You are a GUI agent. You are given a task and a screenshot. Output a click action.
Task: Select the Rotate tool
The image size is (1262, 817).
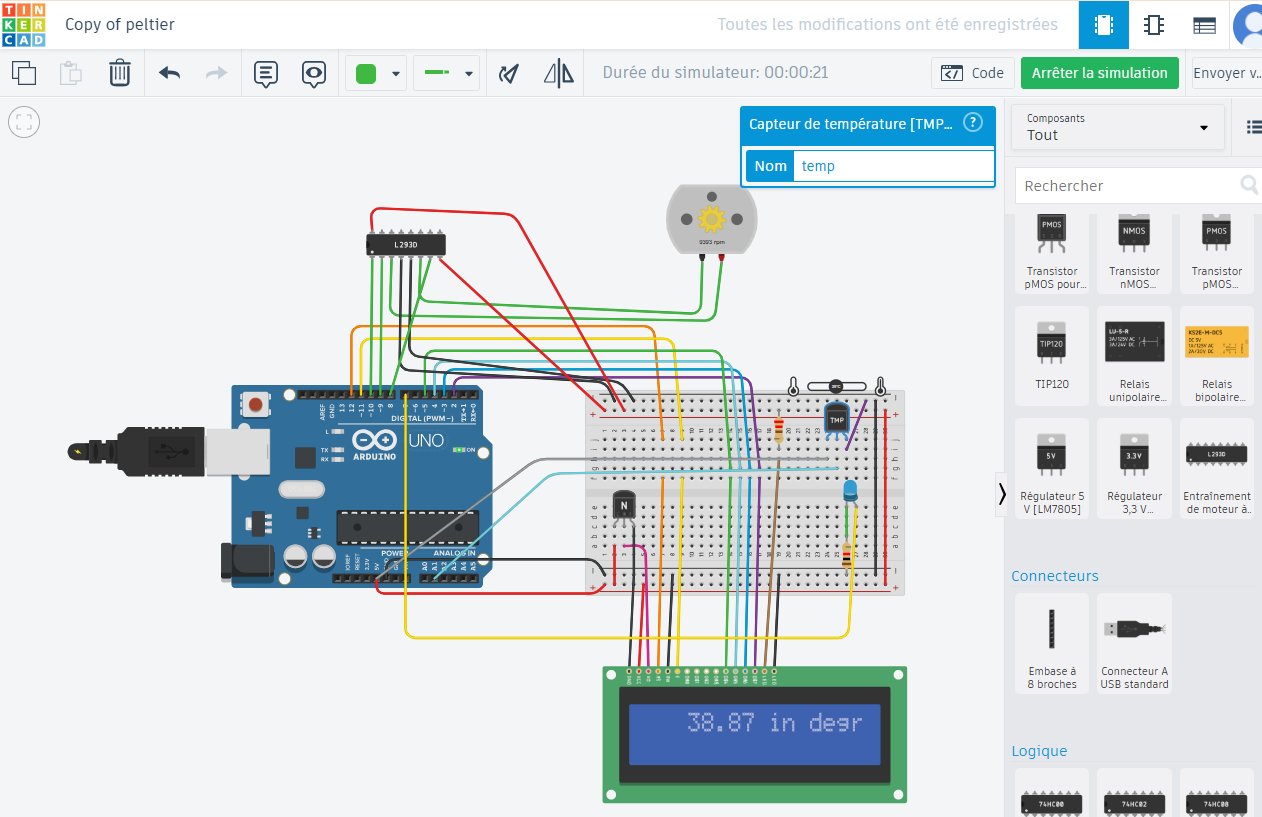pos(510,73)
